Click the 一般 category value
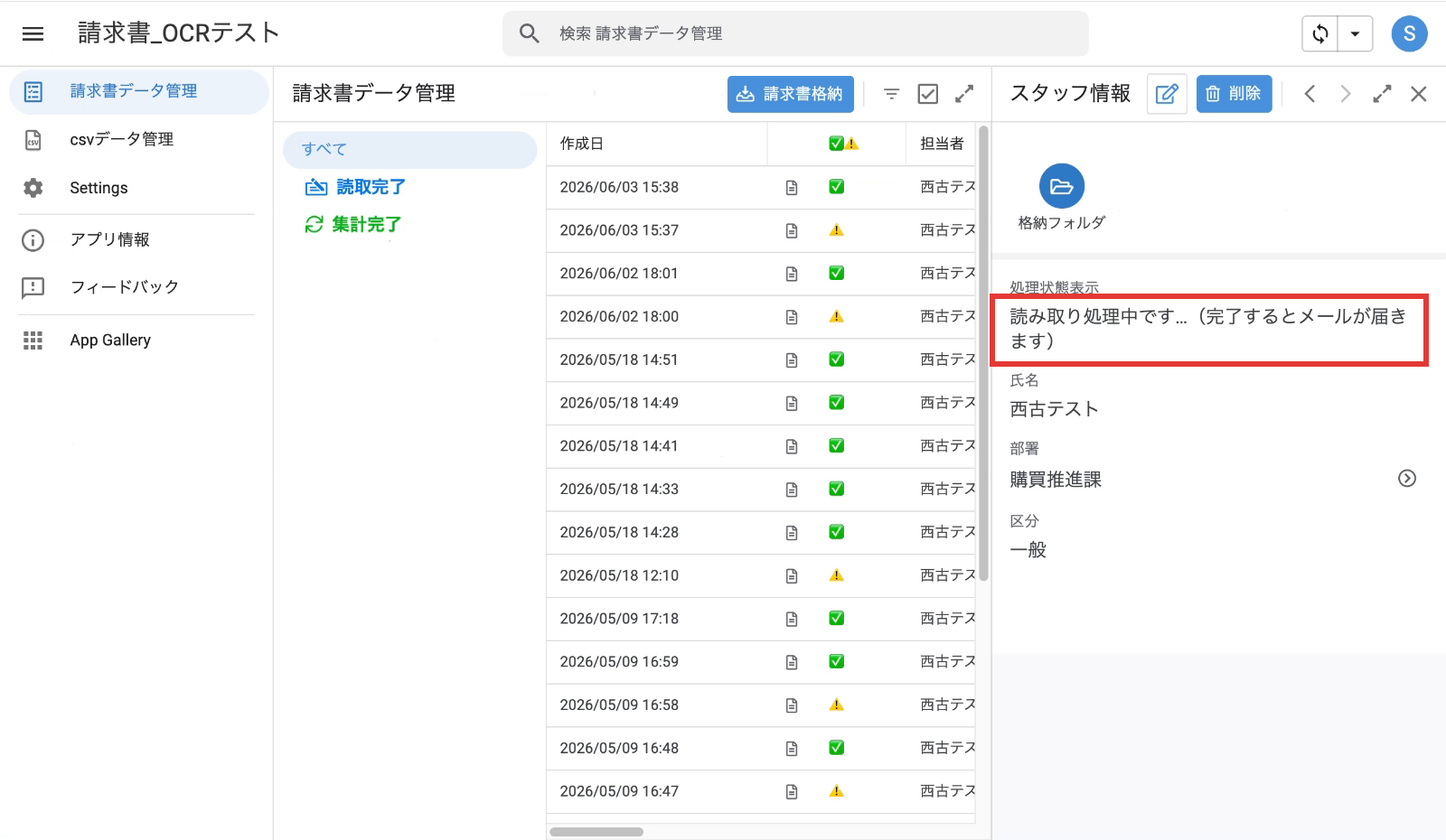 point(1028,550)
